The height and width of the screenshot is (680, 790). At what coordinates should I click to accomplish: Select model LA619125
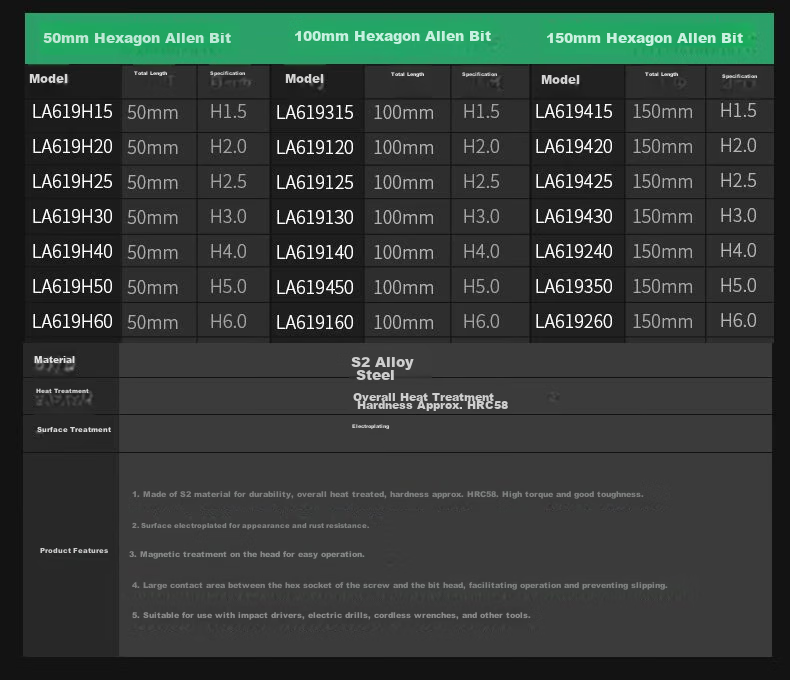pos(315,182)
